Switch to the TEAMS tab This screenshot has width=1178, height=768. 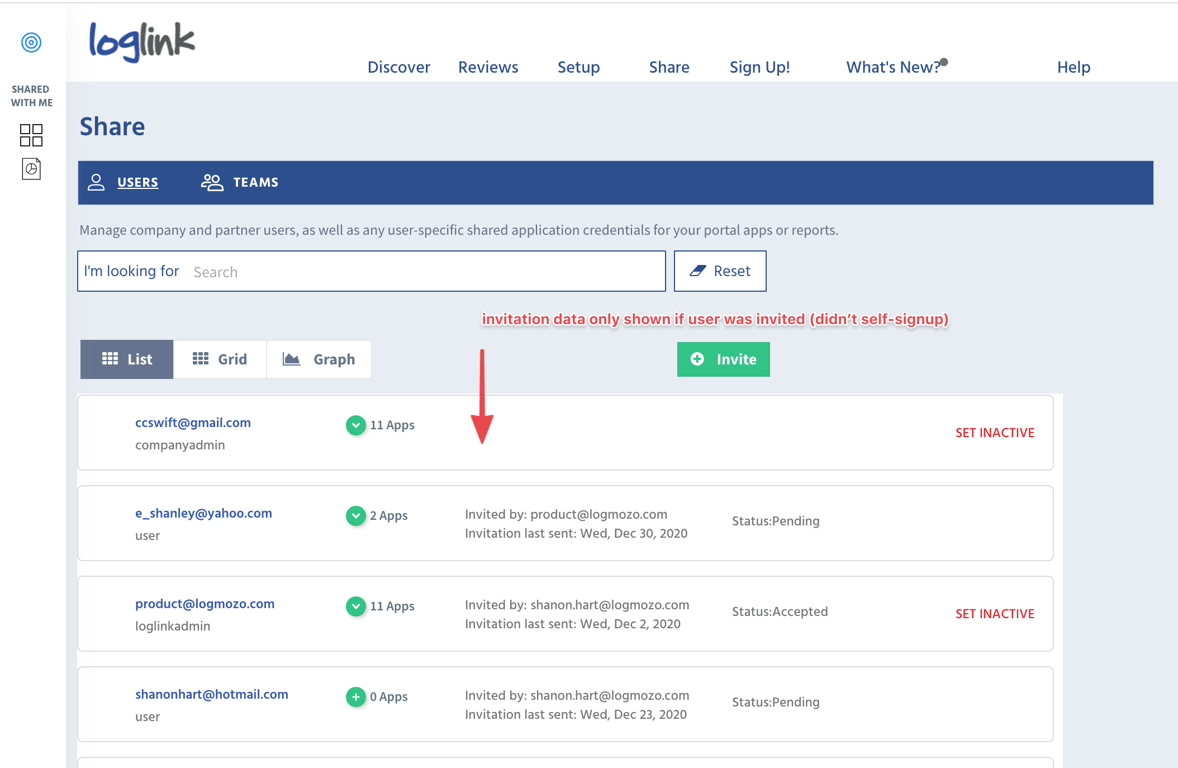click(x=255, y=182)
